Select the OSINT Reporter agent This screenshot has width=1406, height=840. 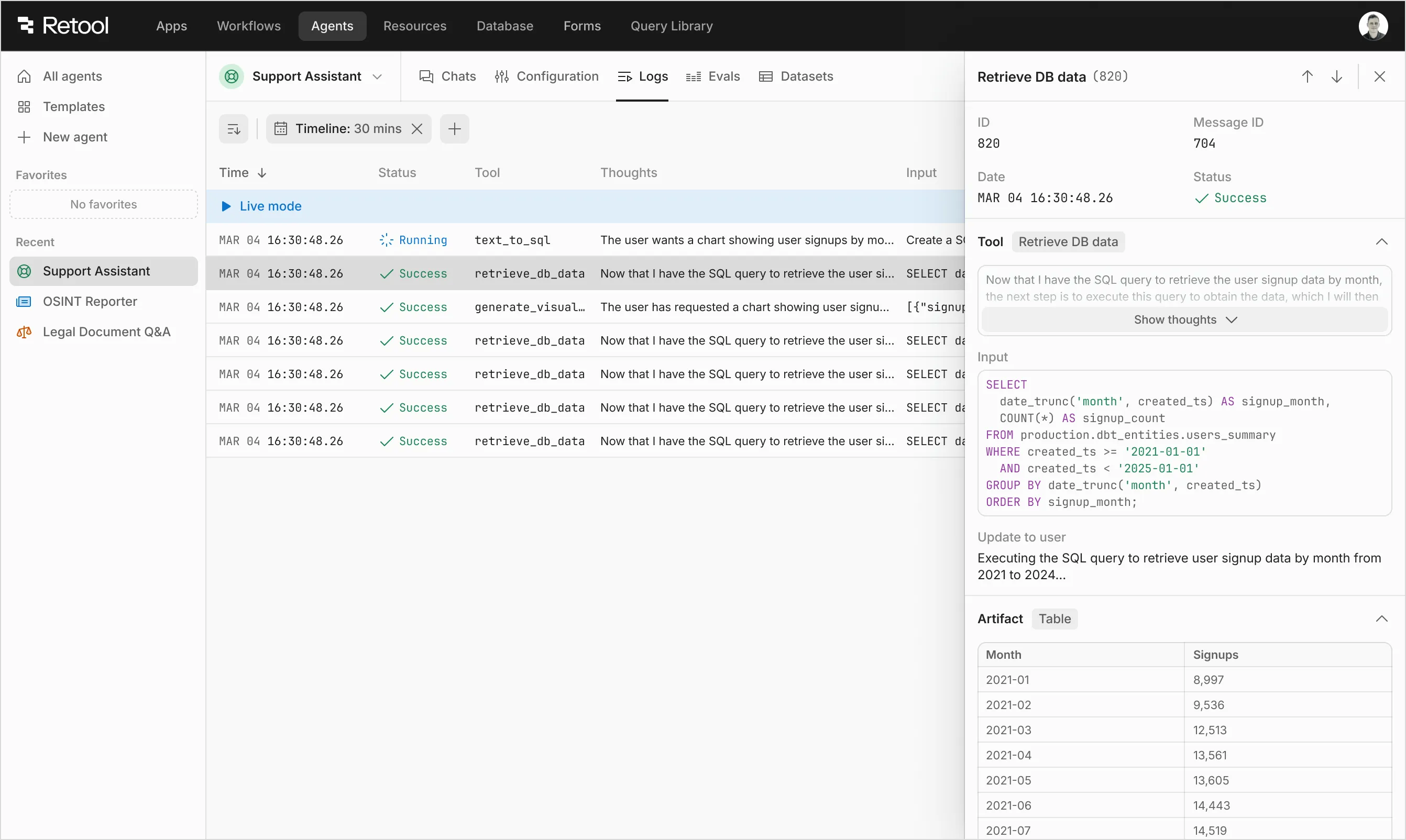90,301
